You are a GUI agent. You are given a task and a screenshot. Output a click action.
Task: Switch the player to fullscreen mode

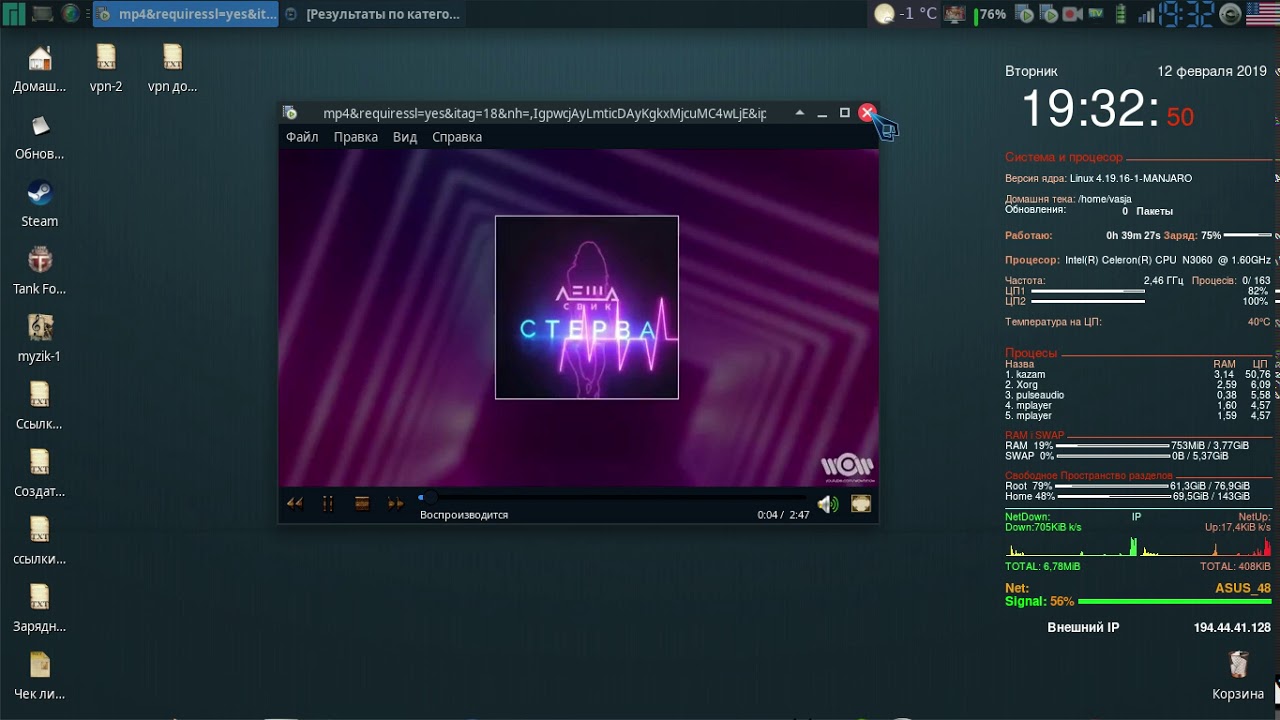[861, 505]
